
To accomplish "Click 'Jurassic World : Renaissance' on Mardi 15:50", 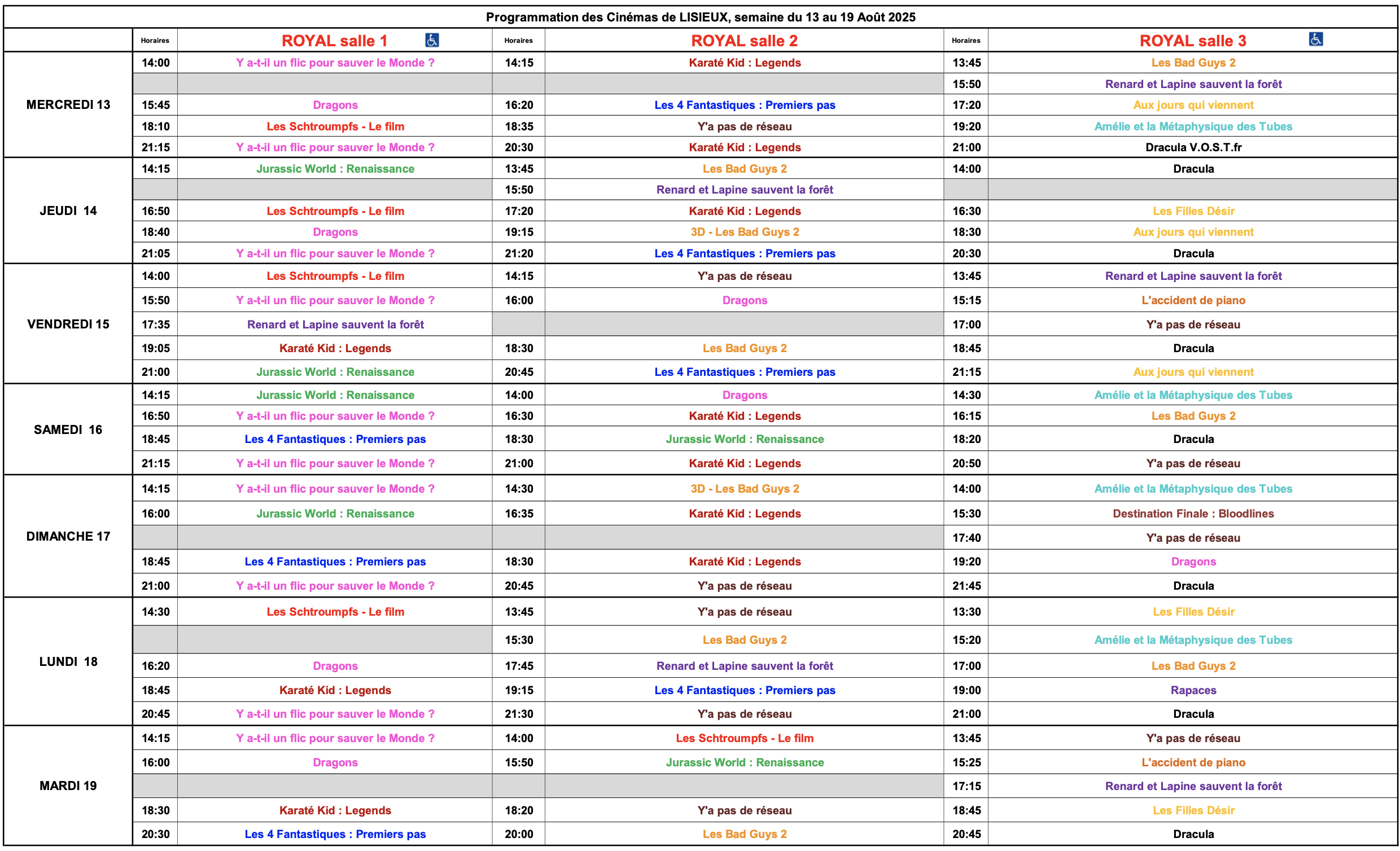I will 745,762.
